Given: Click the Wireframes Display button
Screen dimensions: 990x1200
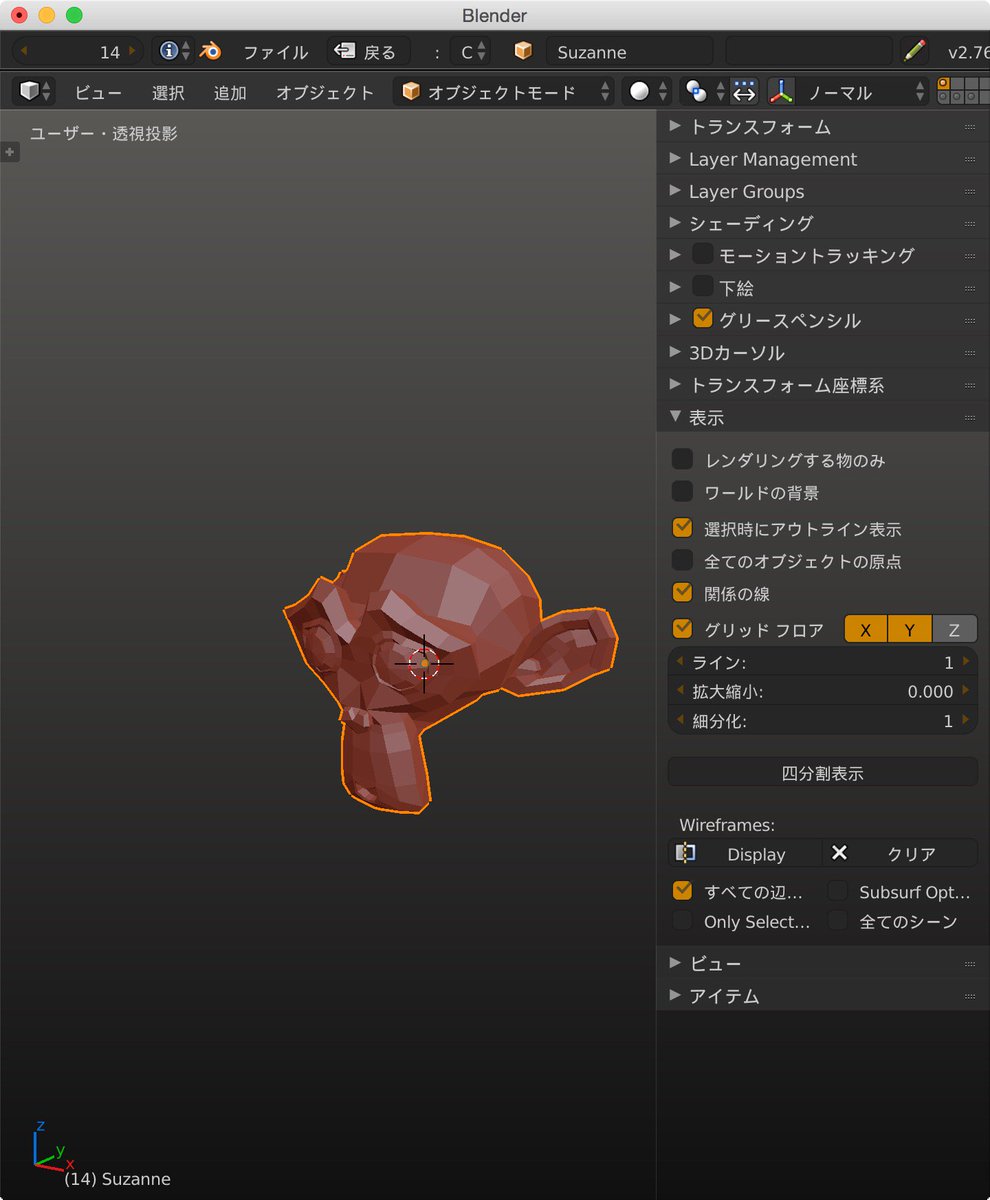Looking at the screenshot, I should click(745, 853).
